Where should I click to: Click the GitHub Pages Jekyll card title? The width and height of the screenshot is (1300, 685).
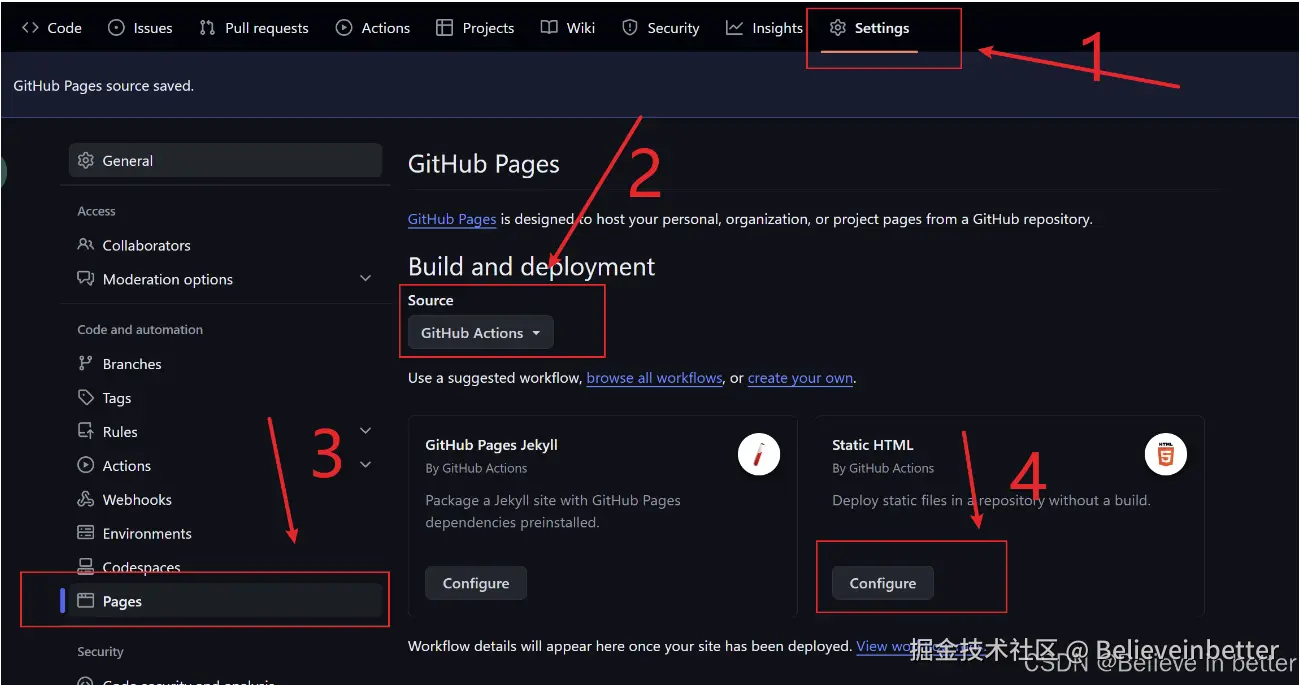click(x=492, y=445)
